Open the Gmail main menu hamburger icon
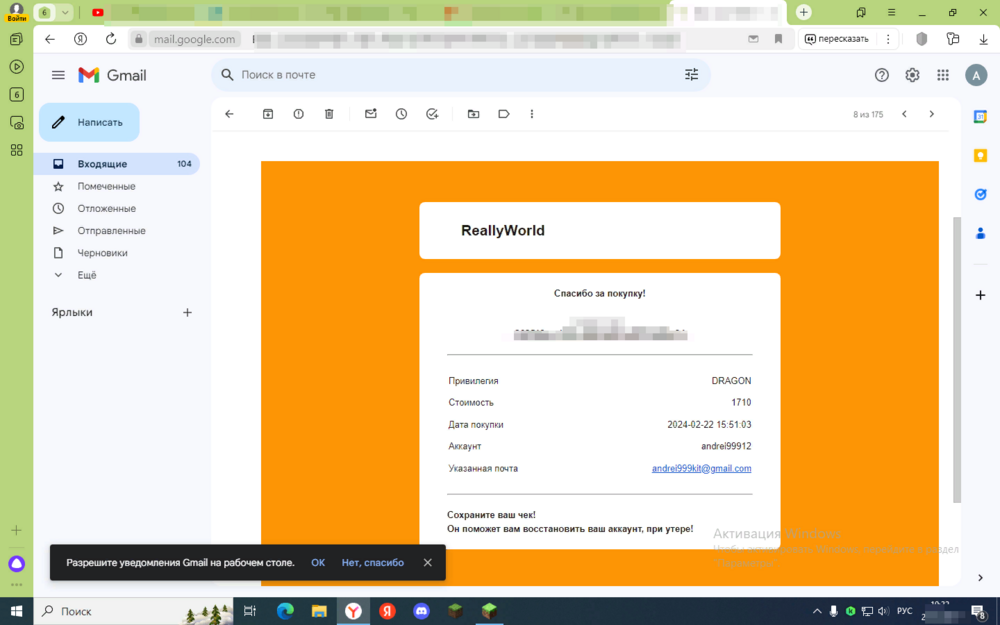Screen dimensions: 1000x625 click(x=58, y=75)
